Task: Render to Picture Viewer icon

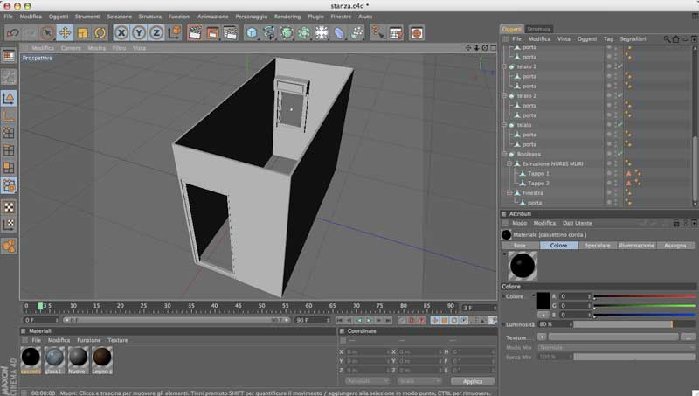Action: (213, 33)
